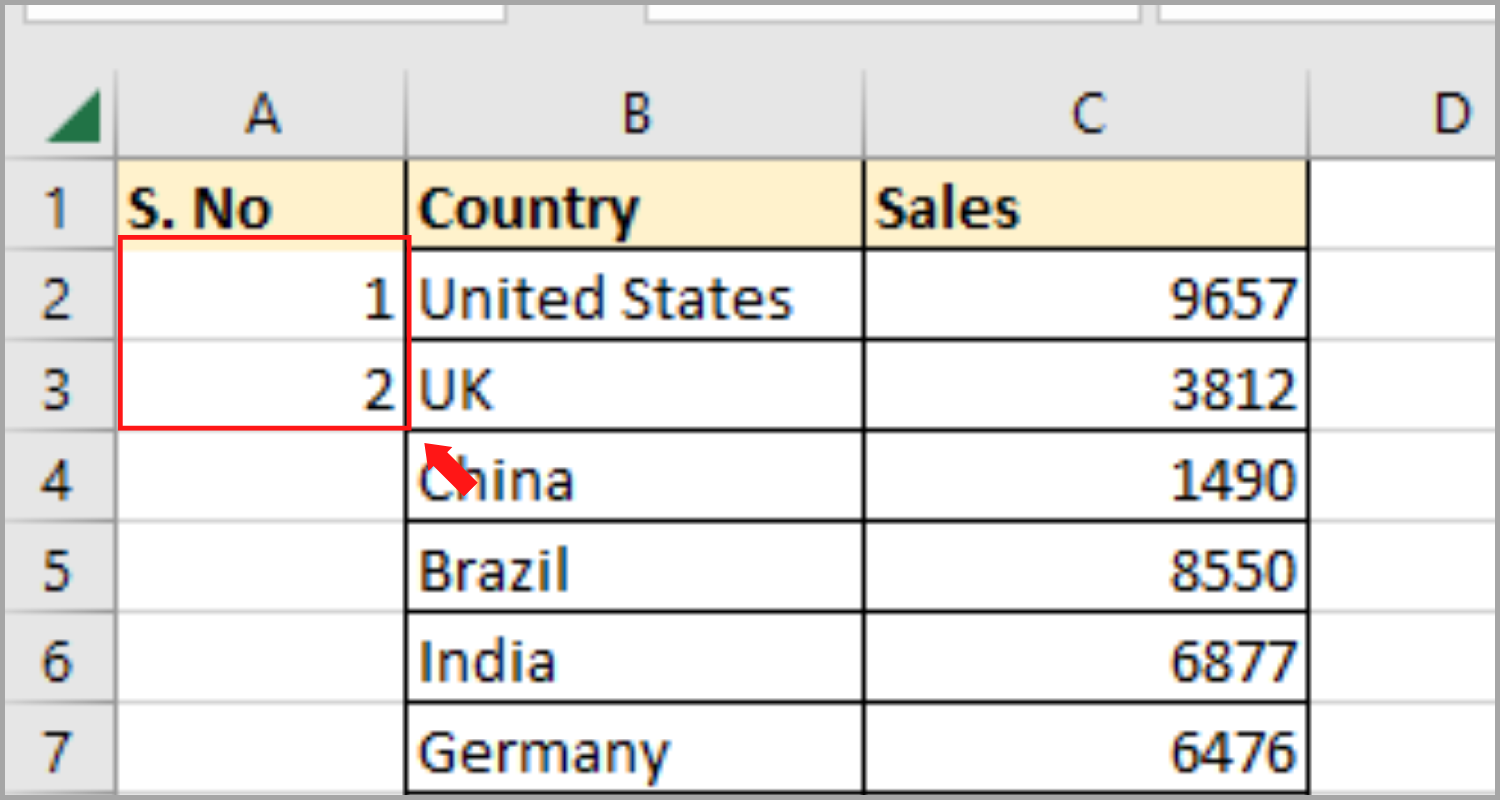Image resolution: width=1500 pixels, height=800 pixels.
Task: Select row 7 header
Action: coord(58,750)
